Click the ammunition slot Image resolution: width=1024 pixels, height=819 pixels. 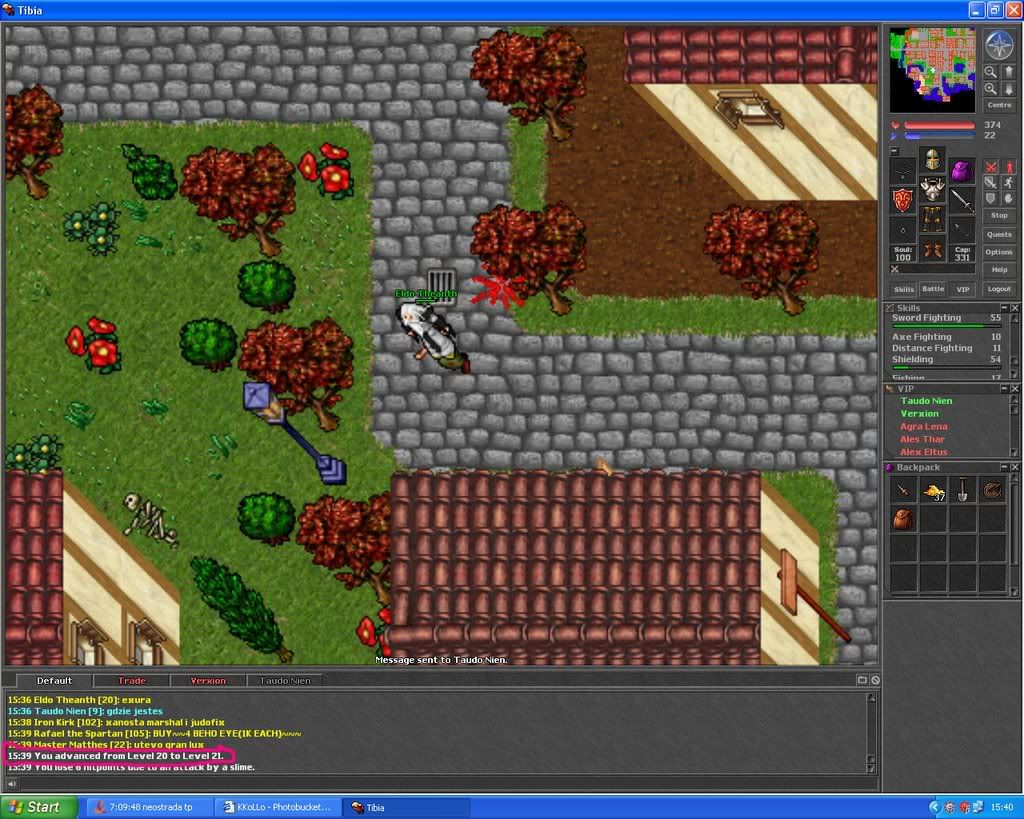[962, 230]
